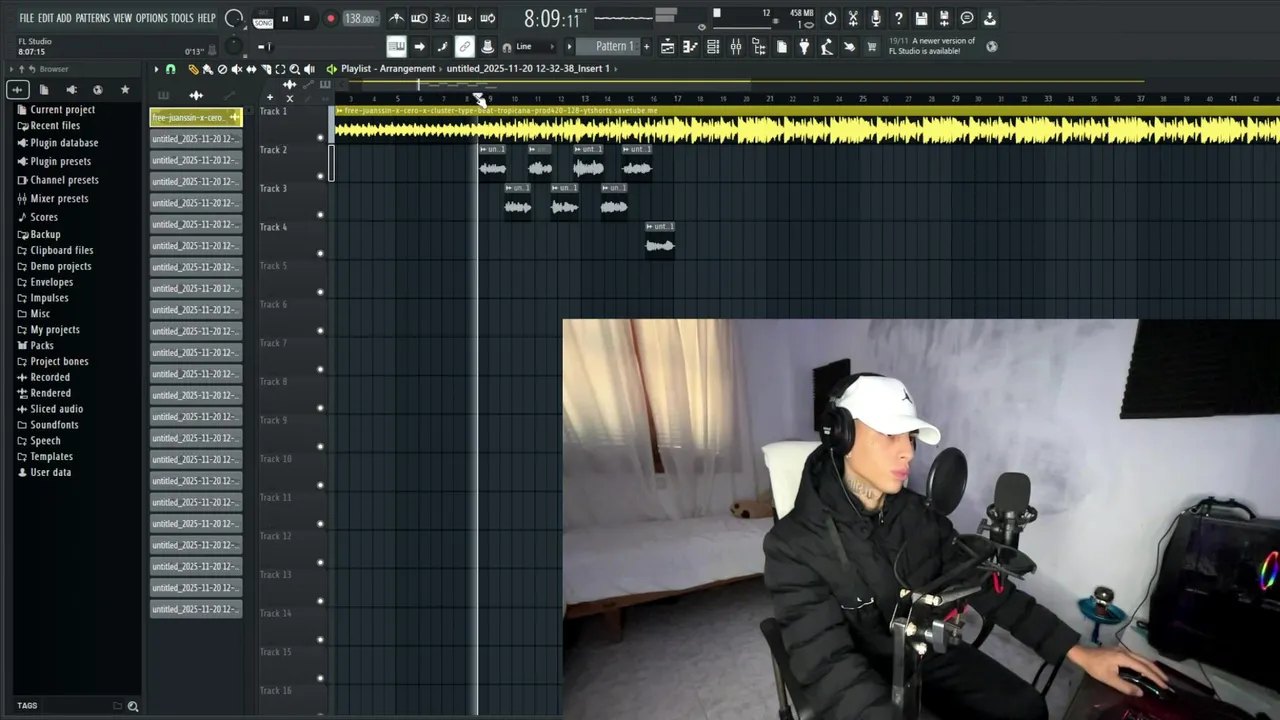This screenshot has height=720, width=1280.
Task: Toggle wait for input to start playing
Action: 419,18
